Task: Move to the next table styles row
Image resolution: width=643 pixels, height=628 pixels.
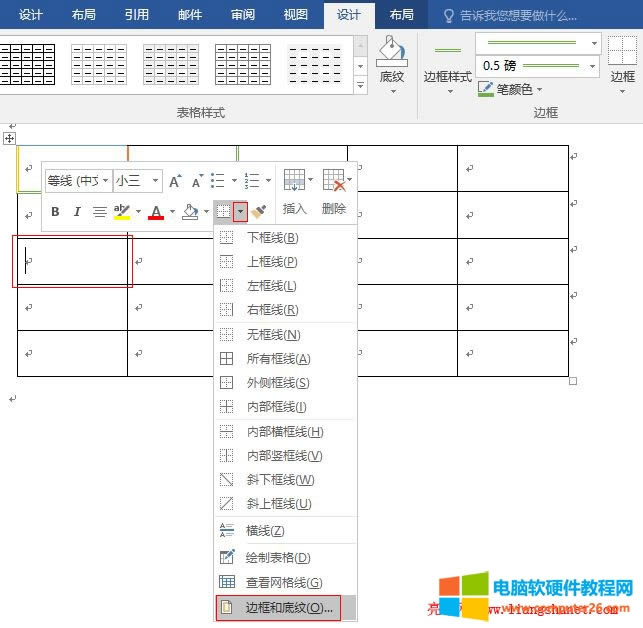Action: coord(360,66)
